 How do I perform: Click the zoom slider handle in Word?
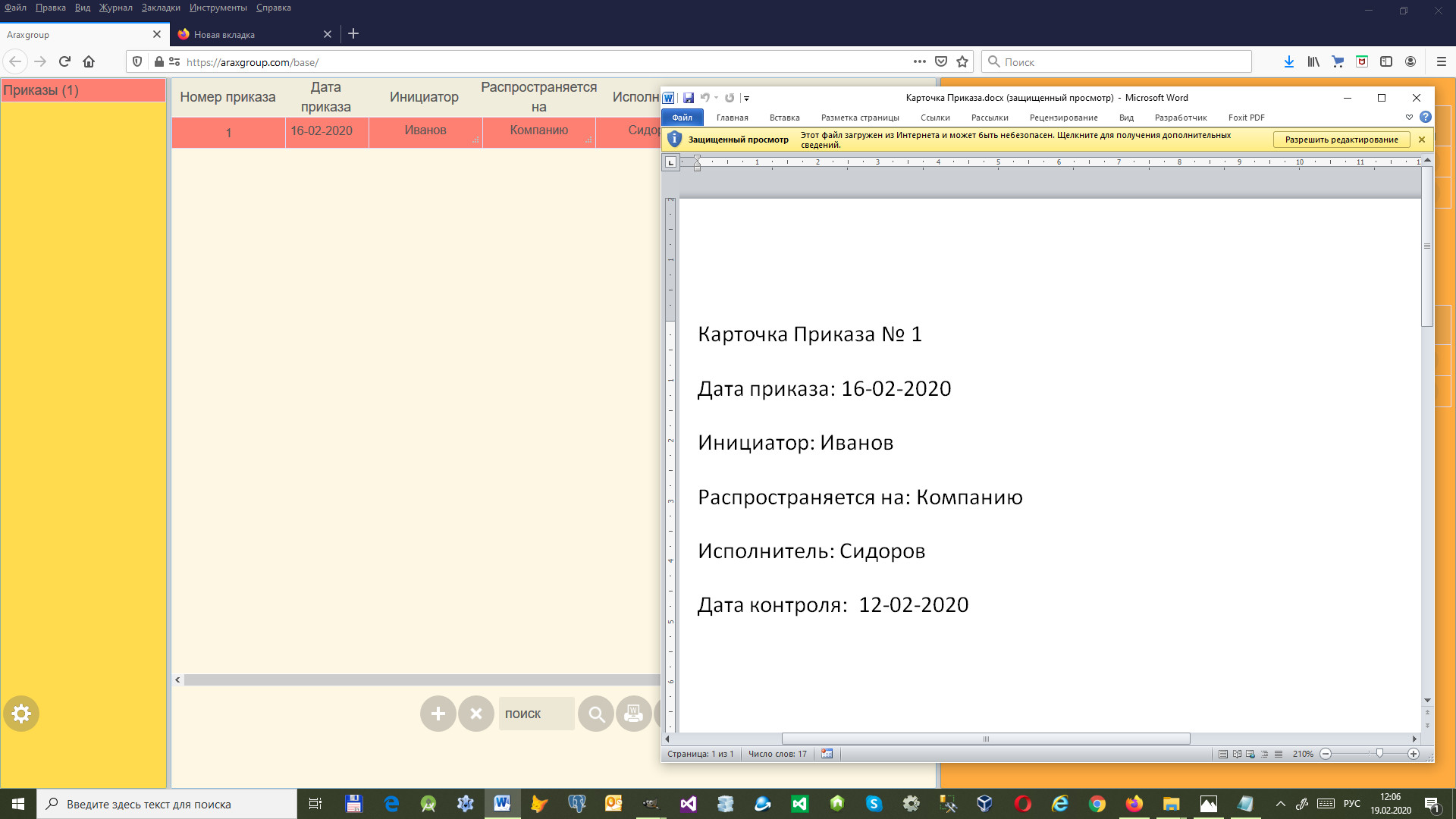click(x=1379, y=754)
